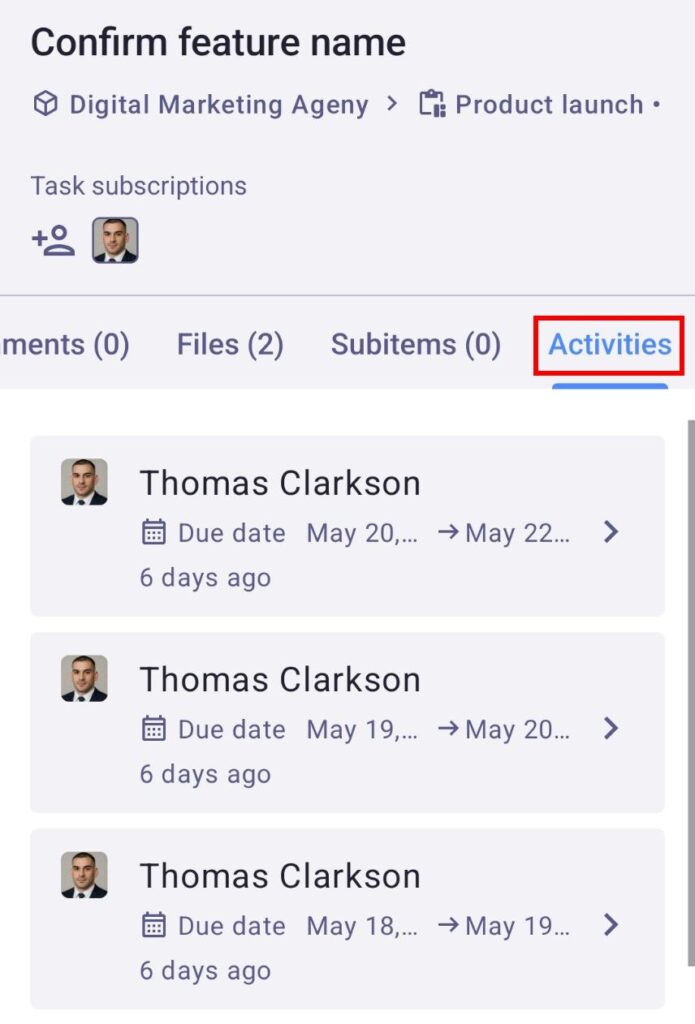Click the add subscriber person icon
Screen dimensions: 695x1024
coord(53,240)
